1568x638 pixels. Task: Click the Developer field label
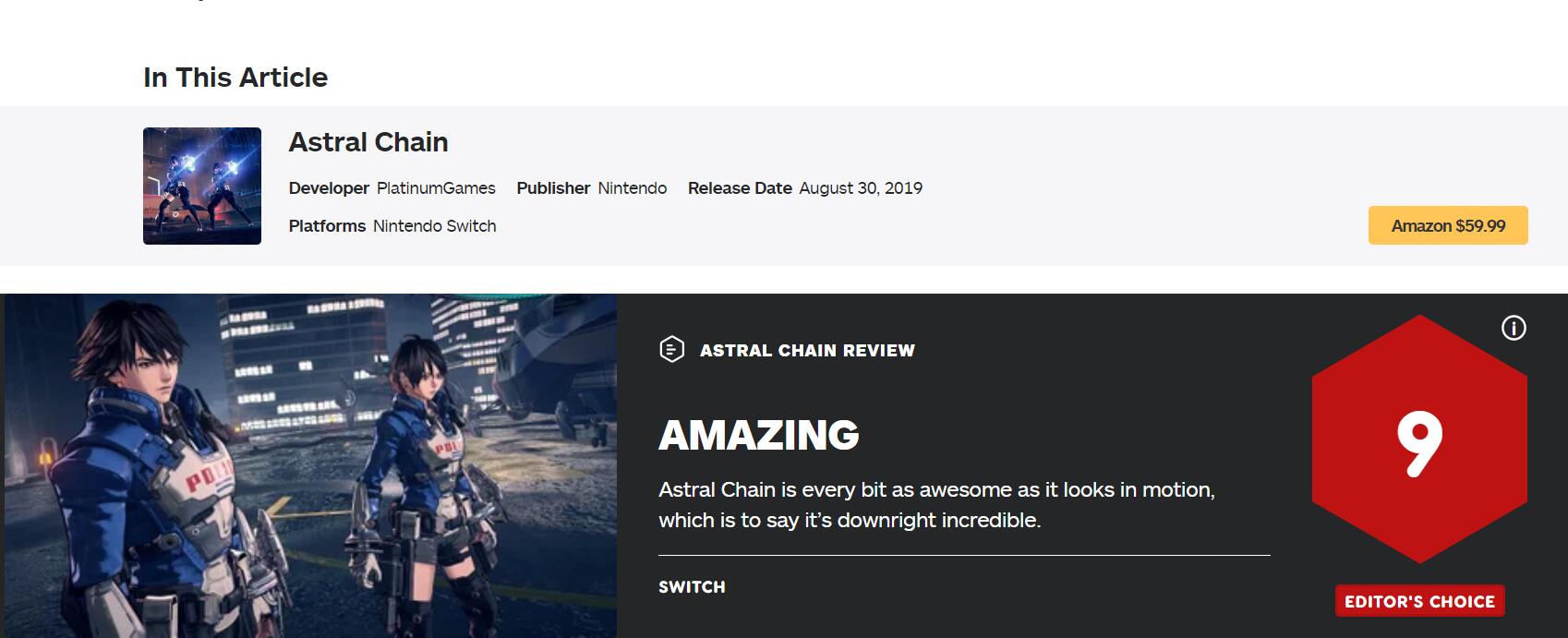point(329,188)
